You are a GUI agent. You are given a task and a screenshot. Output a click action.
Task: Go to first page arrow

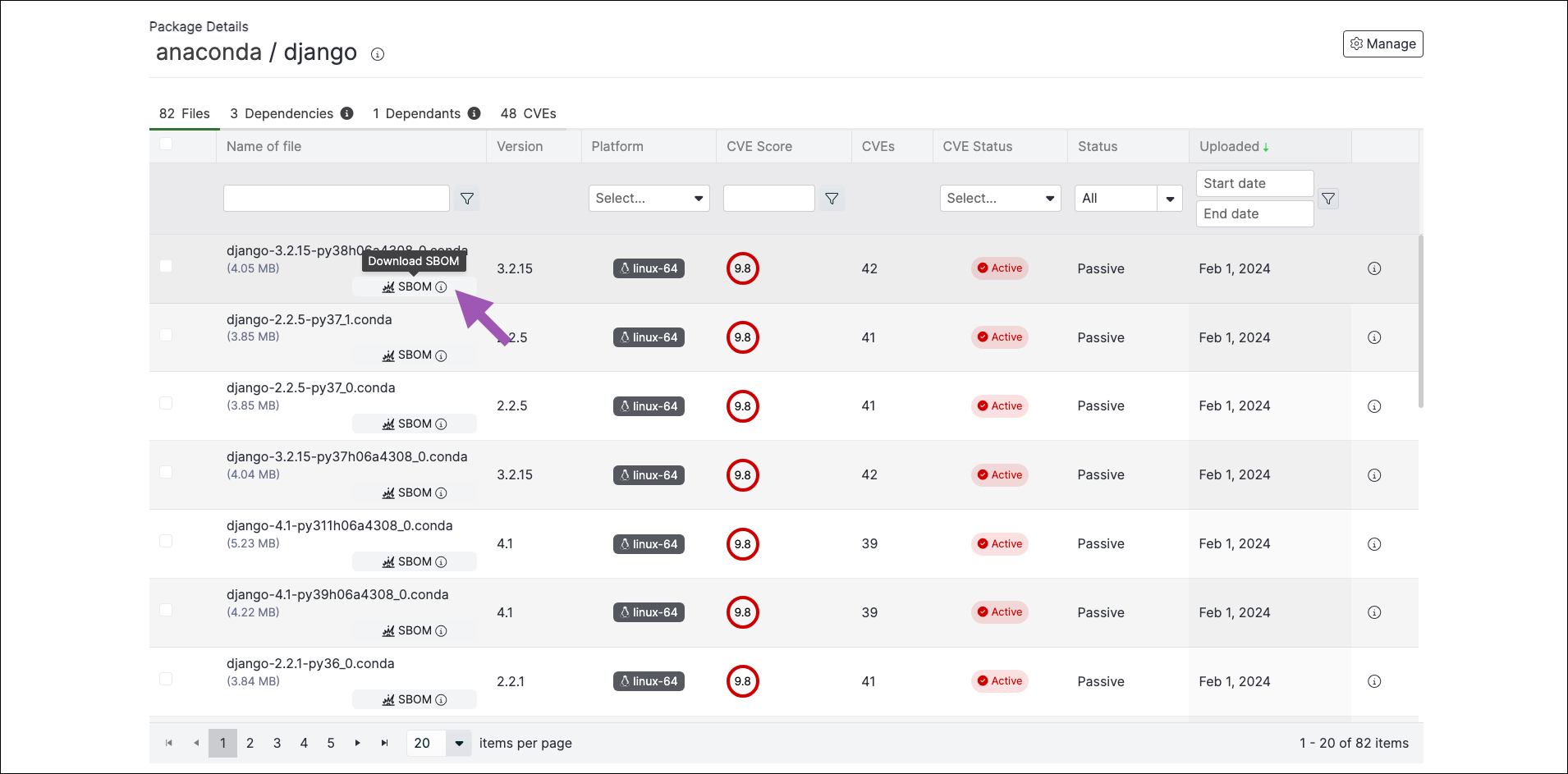pos(169,743)
